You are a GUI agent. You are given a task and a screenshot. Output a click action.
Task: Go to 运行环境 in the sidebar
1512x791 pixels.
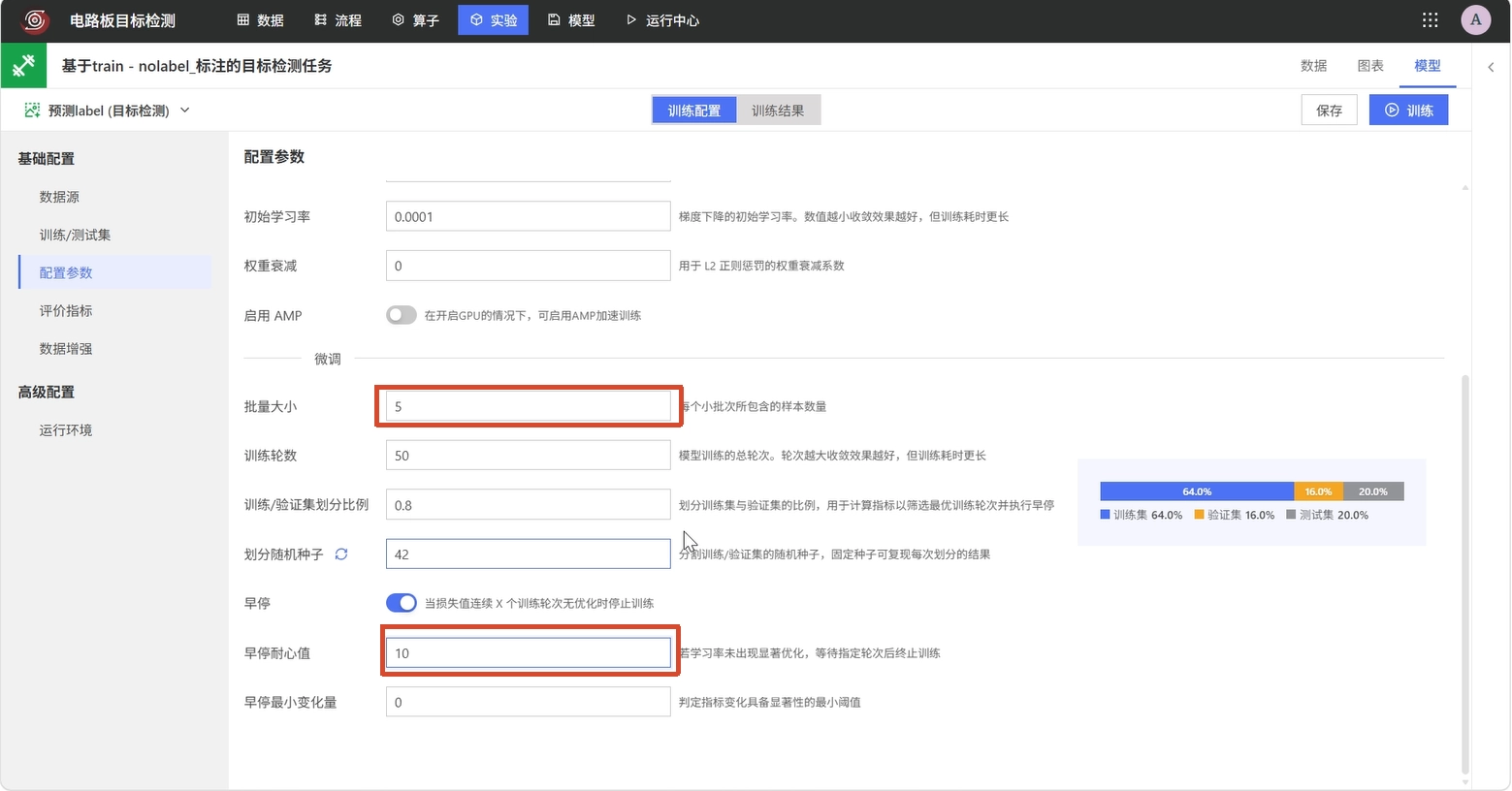point(66,429)
